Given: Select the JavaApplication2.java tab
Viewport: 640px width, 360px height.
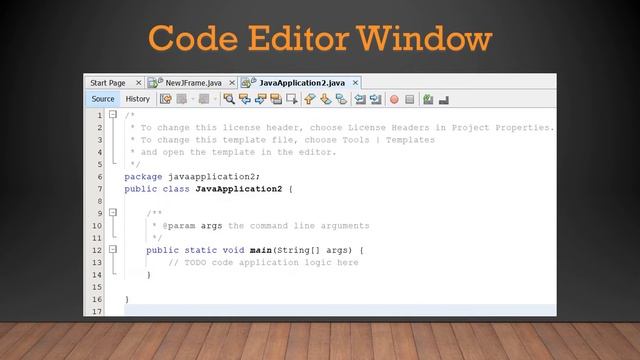Looking at the screenshot, I should [x=302, y=83].
